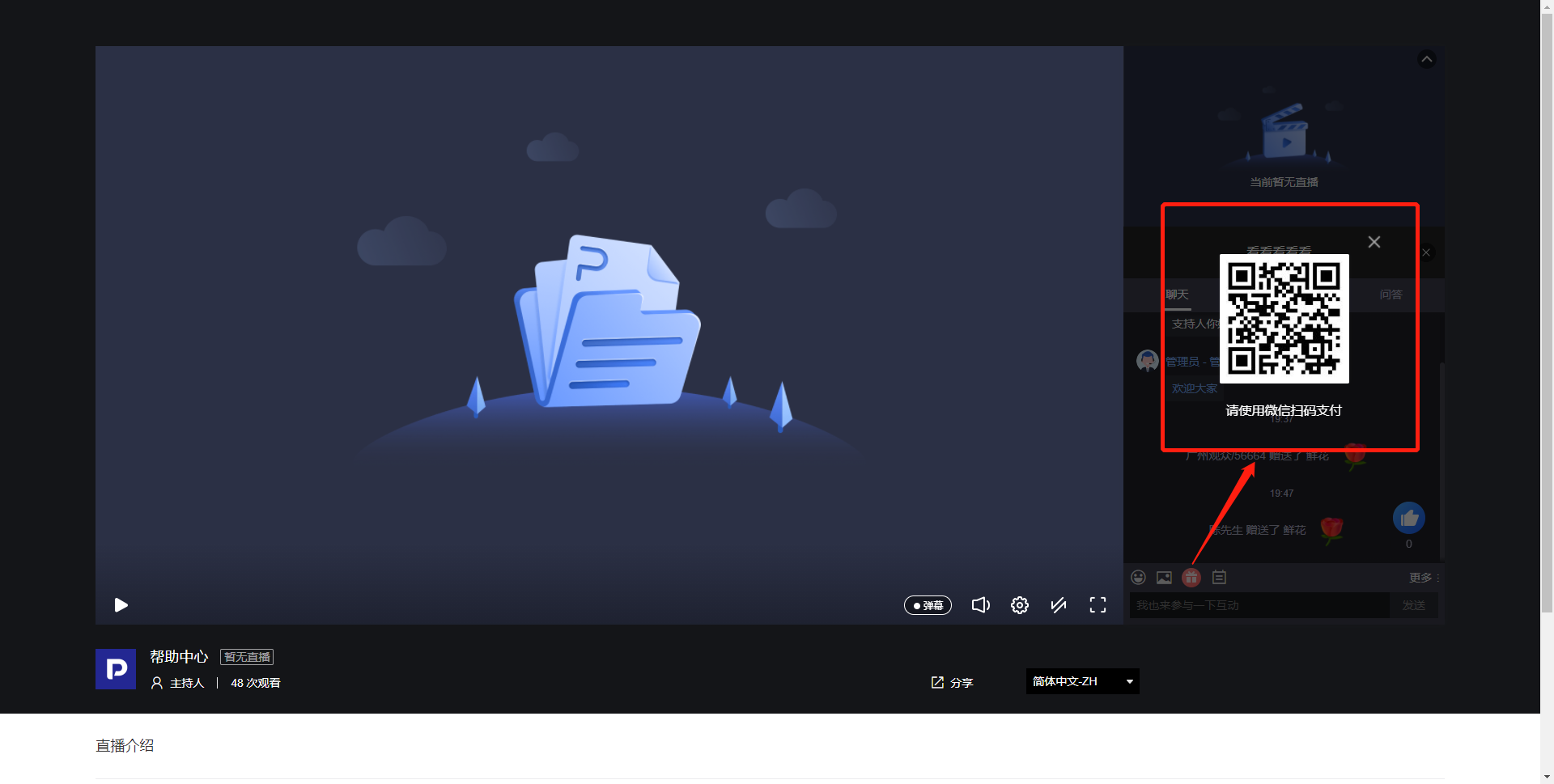Click the WeChat payment QR code

[x=1284, y=319]
